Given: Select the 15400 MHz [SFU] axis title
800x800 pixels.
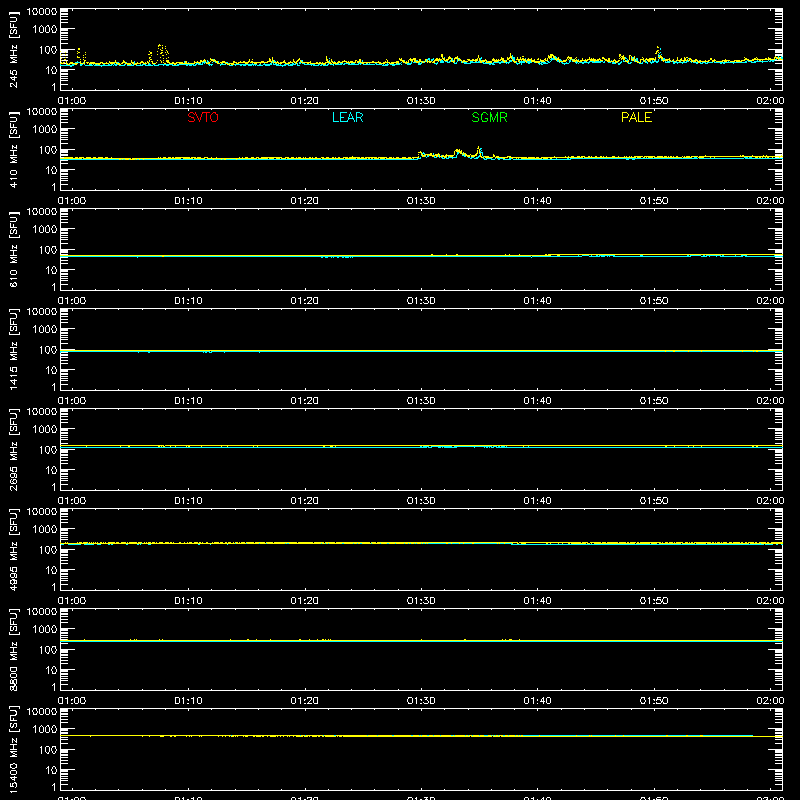Looking at the screenshot, I should pos(14,749).
